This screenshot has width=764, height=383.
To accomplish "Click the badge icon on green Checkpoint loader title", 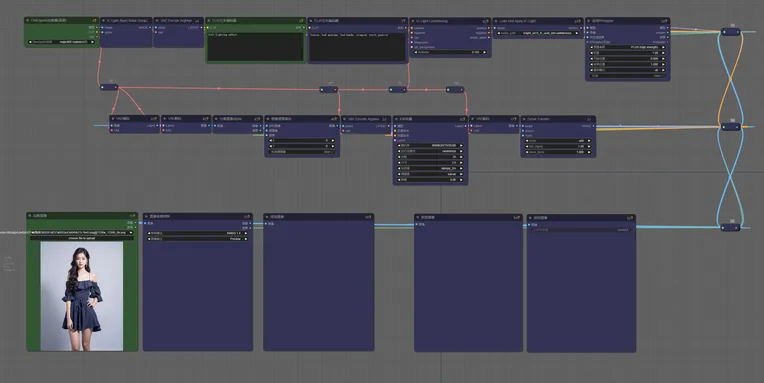I will pos(94,20).
